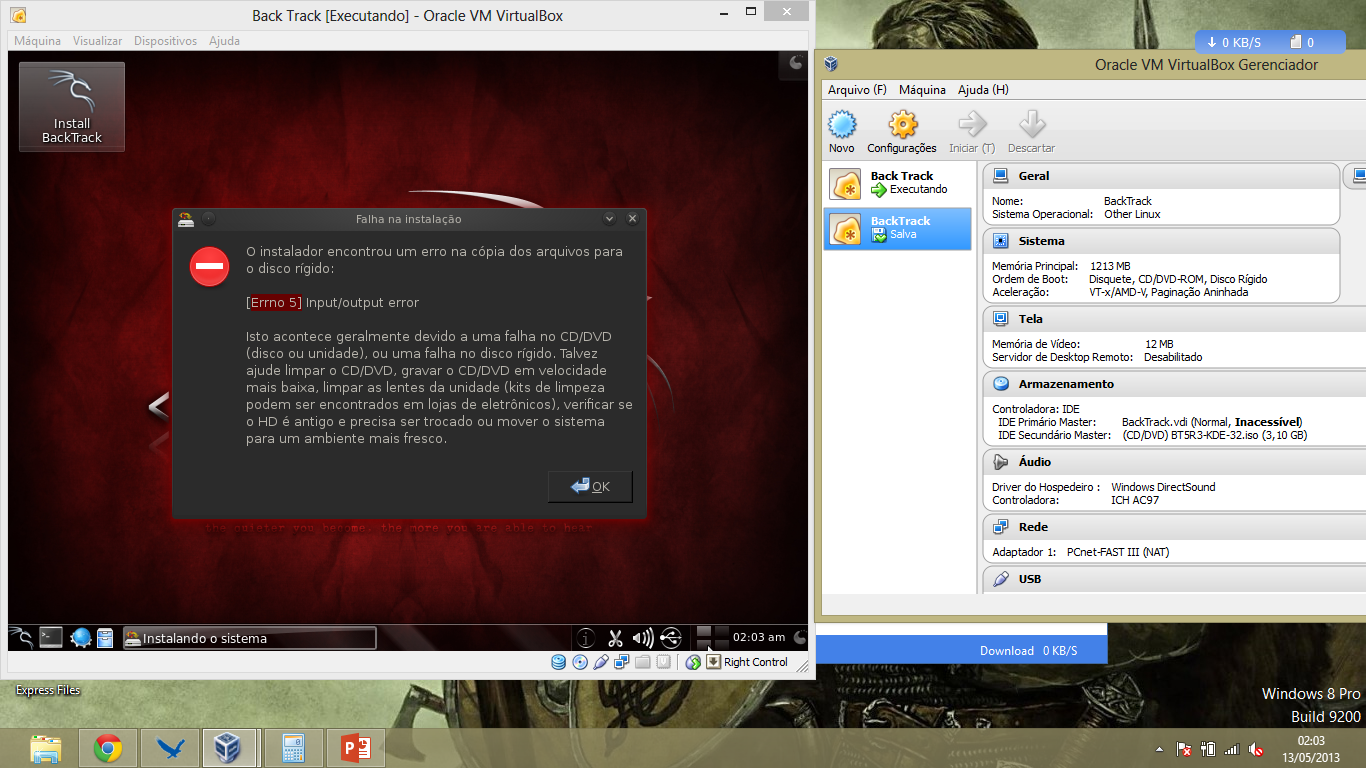Open Máquina menu in VirtualBox Gerenciador
Image resolution: width=1366 pixels, height=768 pixels.
pyautogui.click(x=922, y=90)
